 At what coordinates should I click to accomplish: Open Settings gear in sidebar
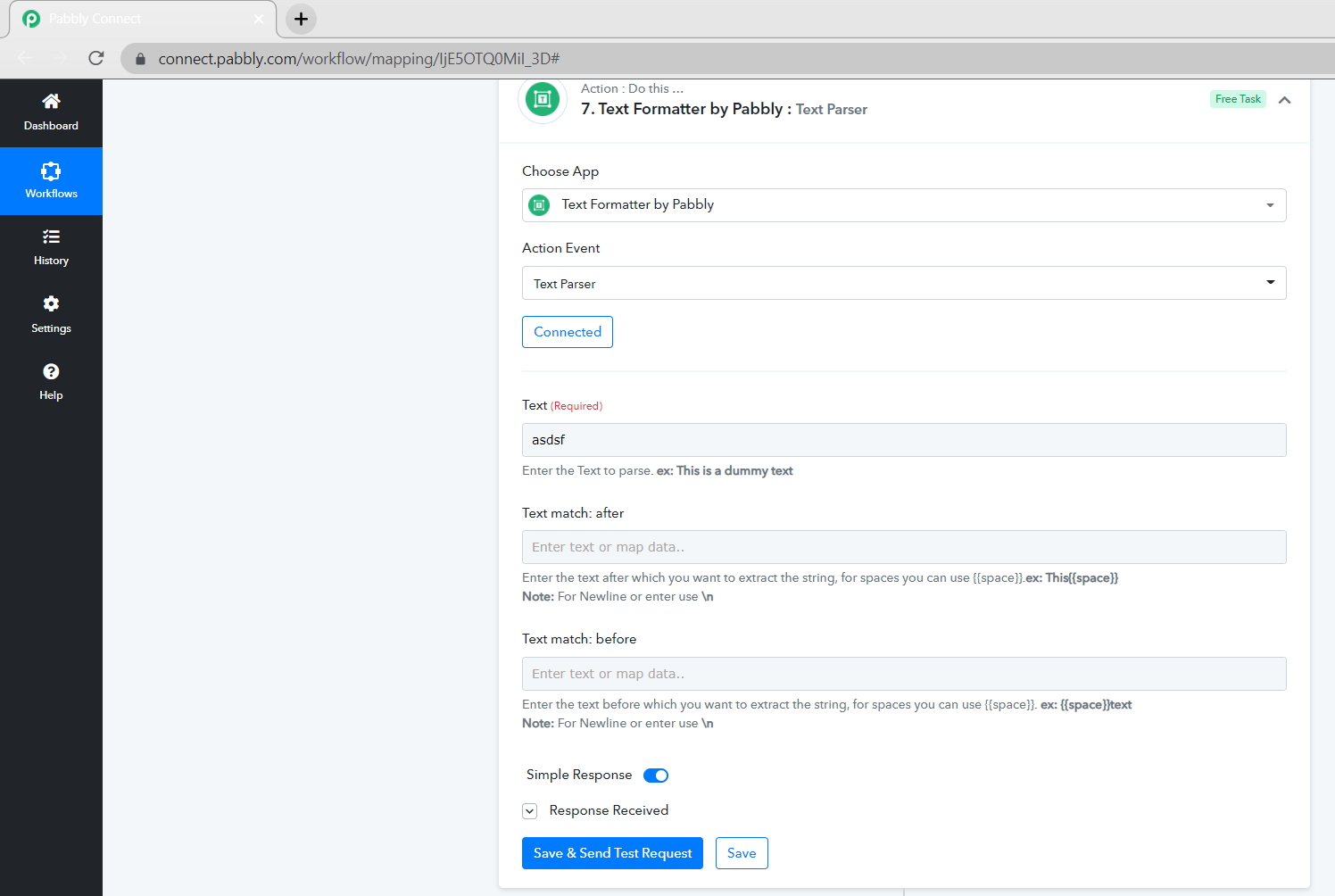[51, 303]
